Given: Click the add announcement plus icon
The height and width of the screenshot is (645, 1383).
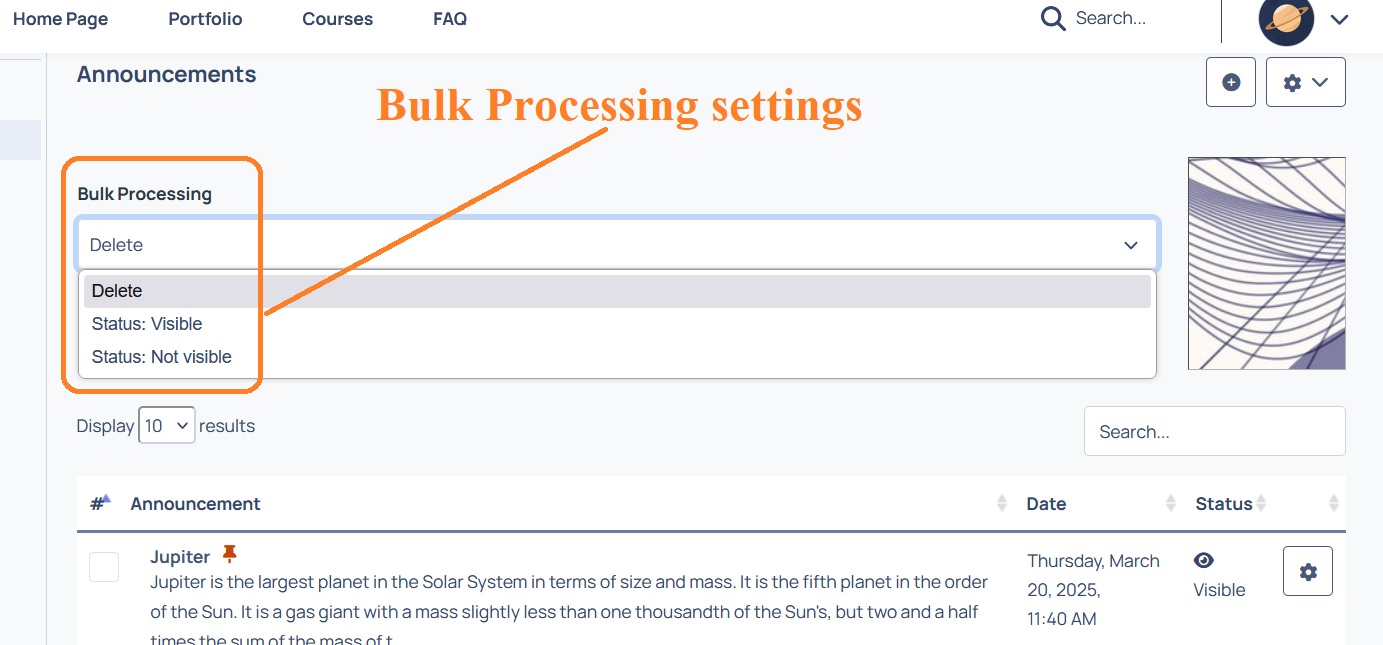Looking at the screenshot, I should coord(1231,82).
